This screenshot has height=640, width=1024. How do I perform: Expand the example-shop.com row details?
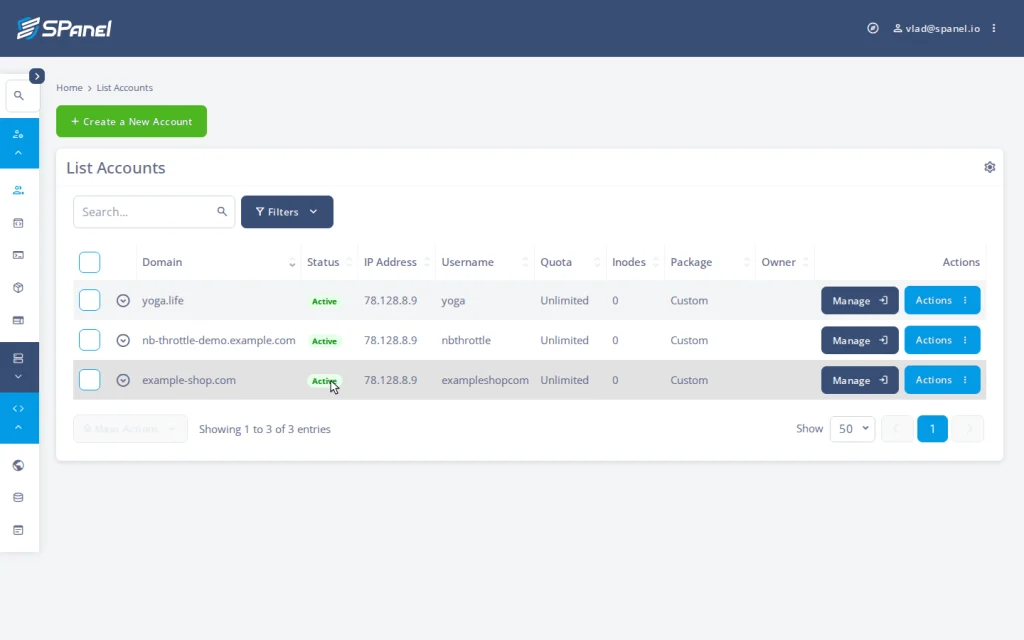click(123, 380)
